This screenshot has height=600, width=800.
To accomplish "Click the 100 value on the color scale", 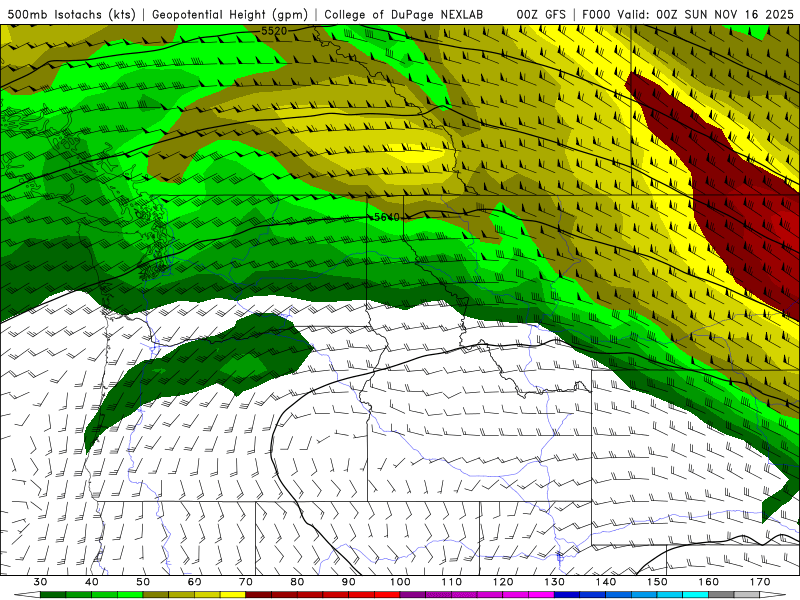I will coord(400,582).
